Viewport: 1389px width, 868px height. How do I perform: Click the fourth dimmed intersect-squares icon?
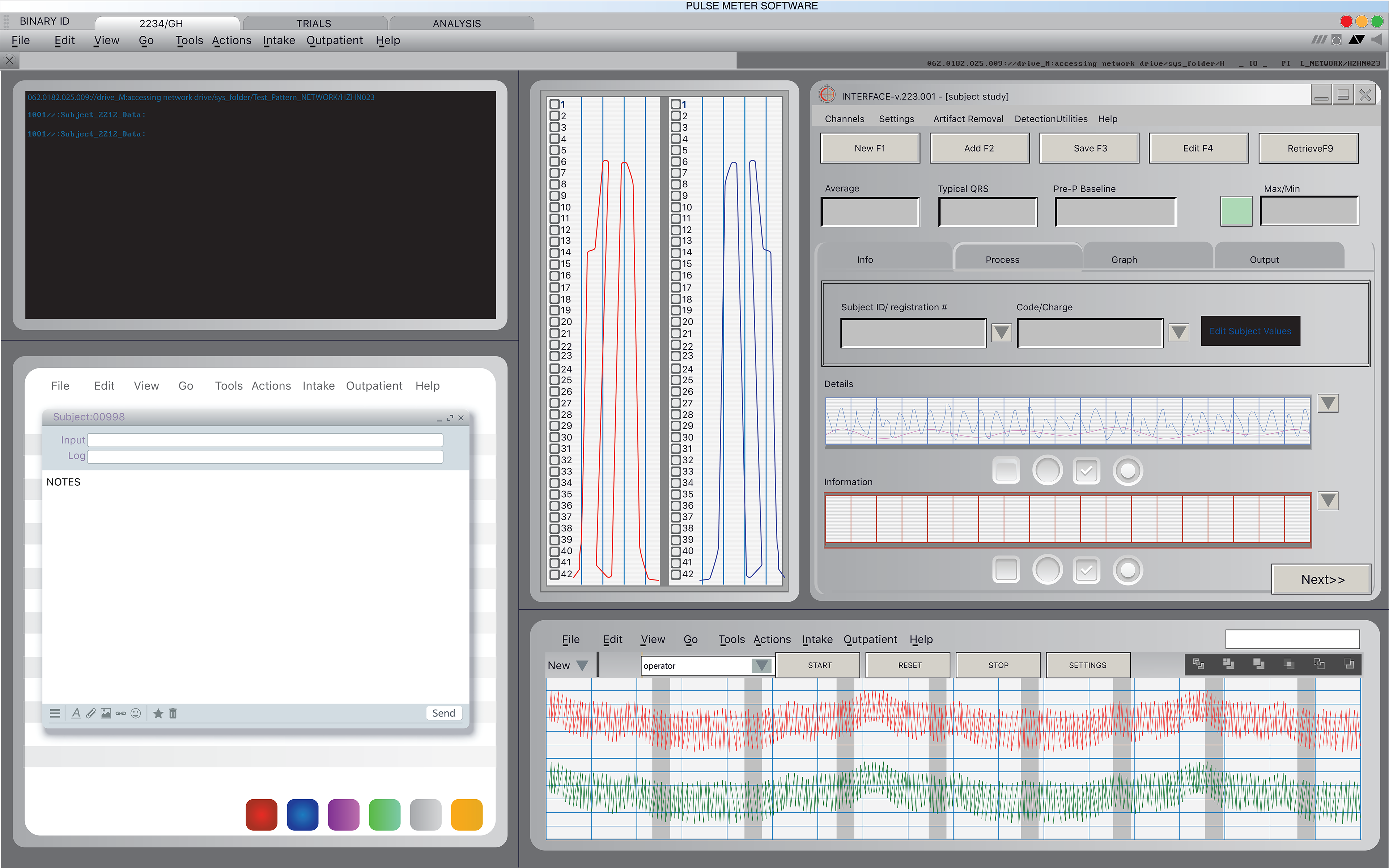[x=1288, y=664]
